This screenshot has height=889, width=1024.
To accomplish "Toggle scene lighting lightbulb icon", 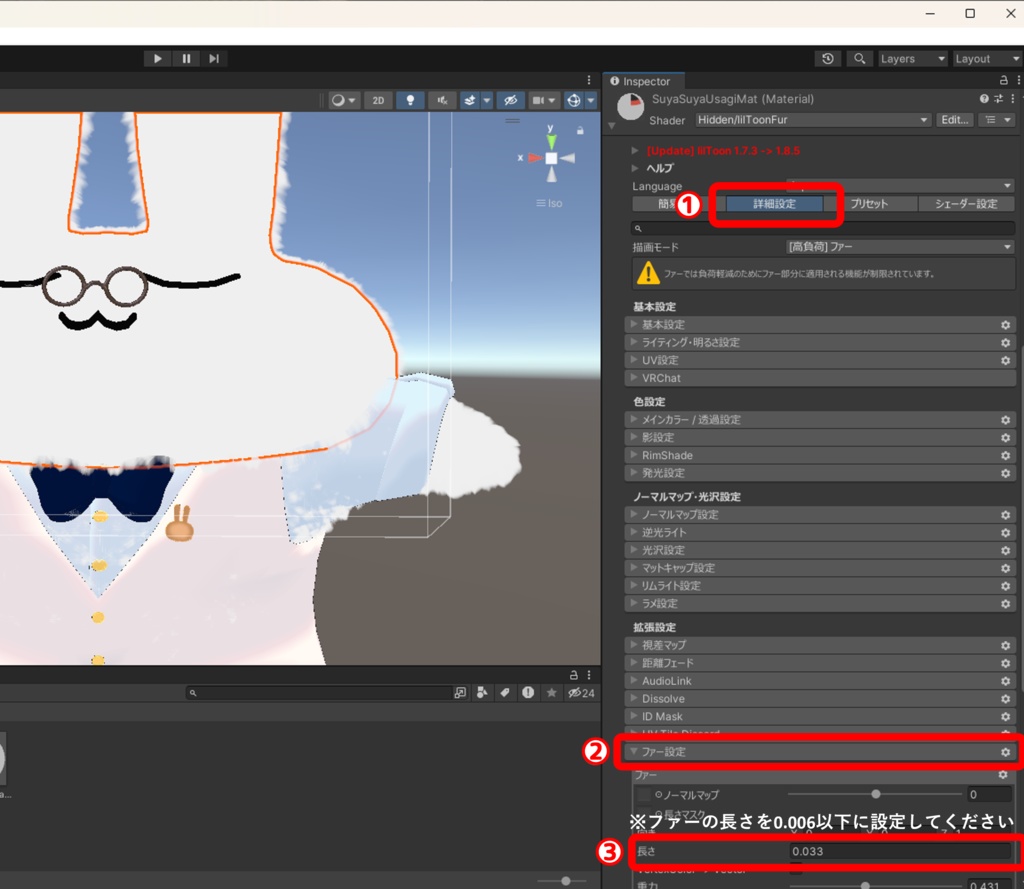I will click(x=410, y=101).
